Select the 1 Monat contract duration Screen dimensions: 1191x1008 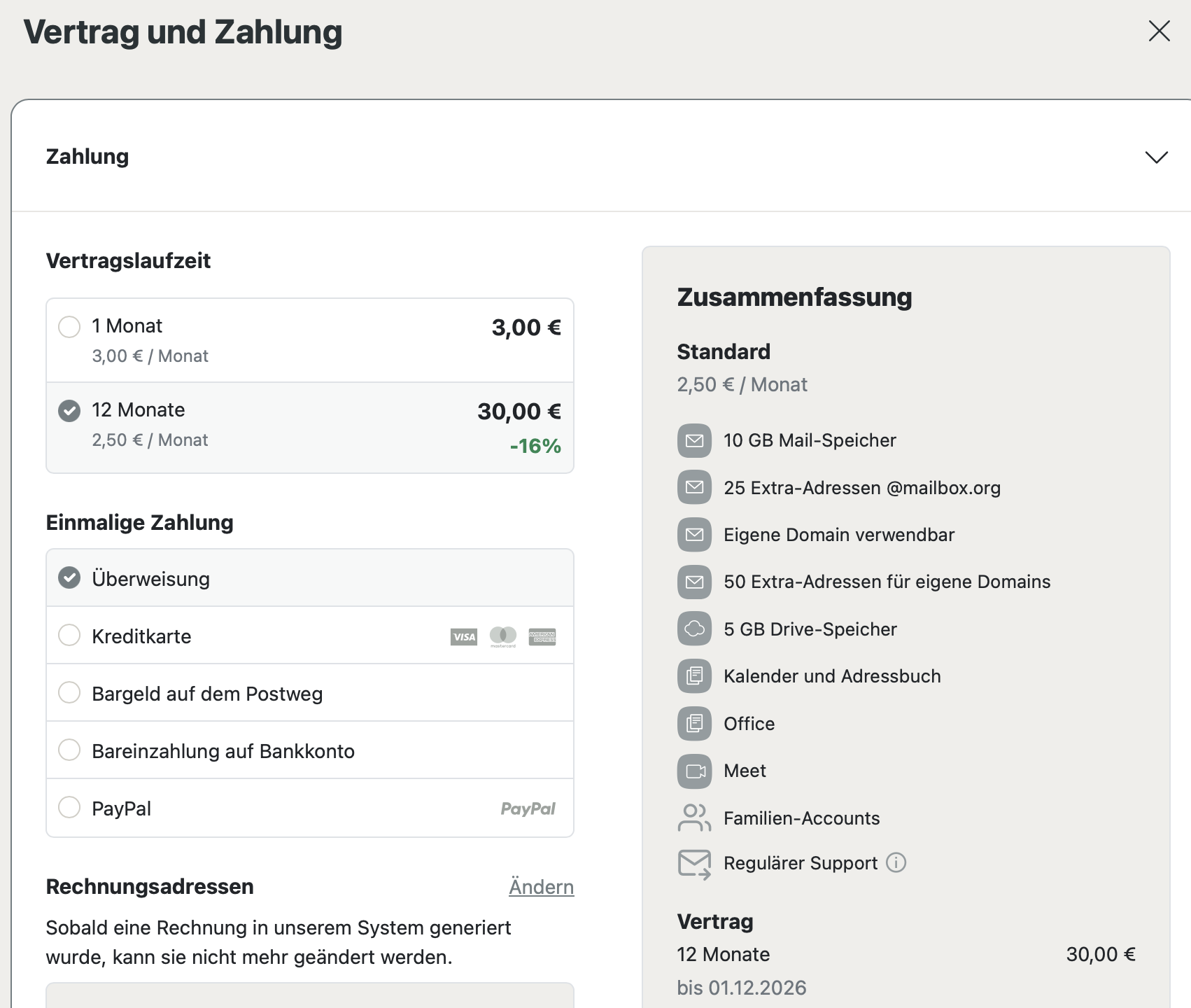[x=69, y=326]
